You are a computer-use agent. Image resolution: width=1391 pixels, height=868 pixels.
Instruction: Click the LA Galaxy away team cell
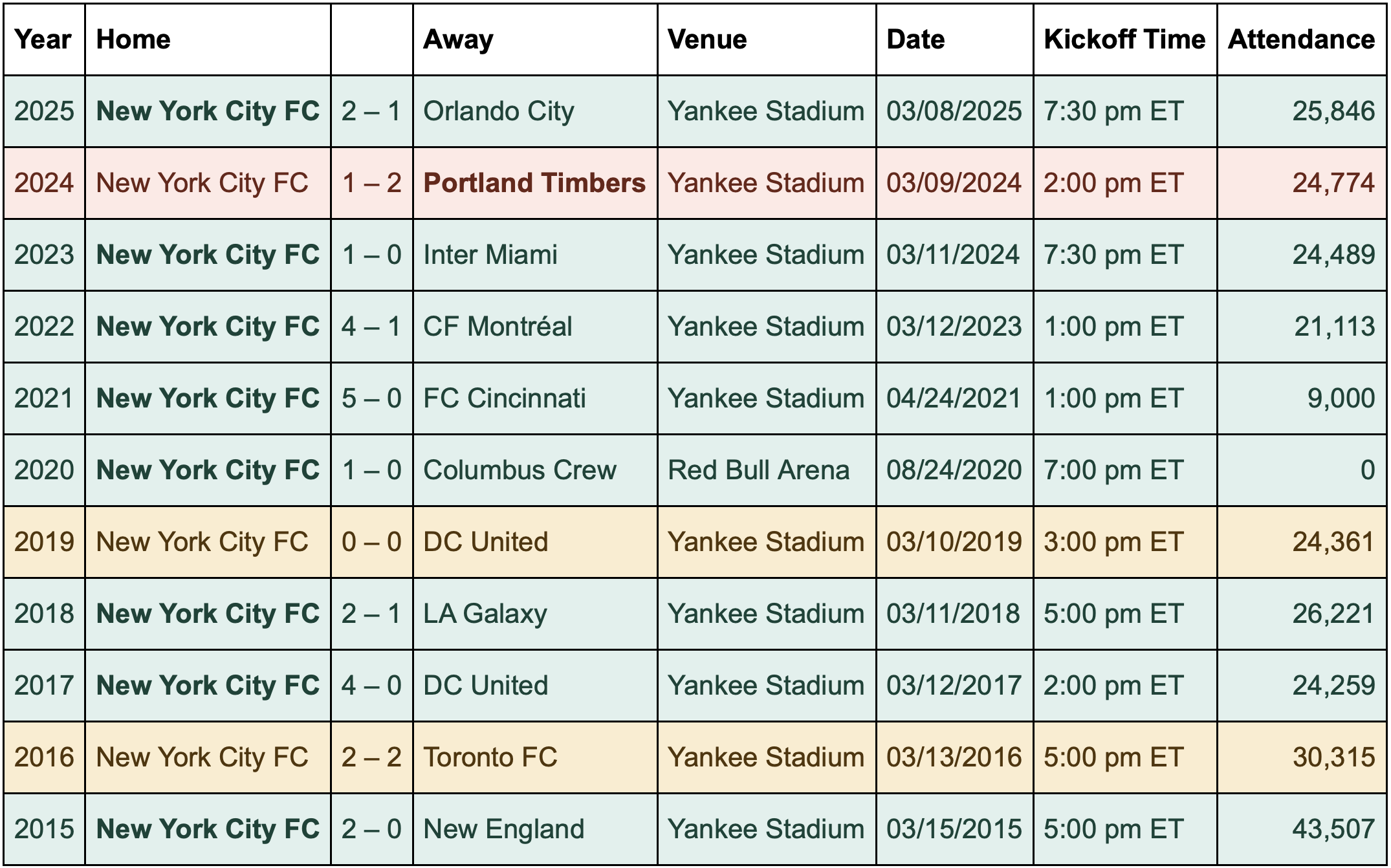tap(485, 614)
